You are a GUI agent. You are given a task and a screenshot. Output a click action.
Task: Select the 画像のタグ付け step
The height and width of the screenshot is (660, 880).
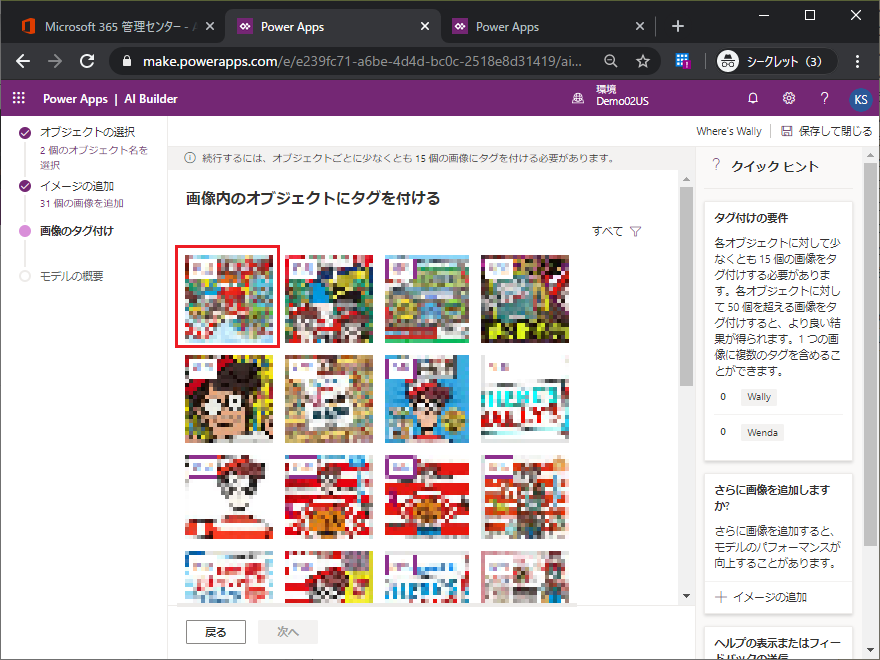(x=77, y=231)
